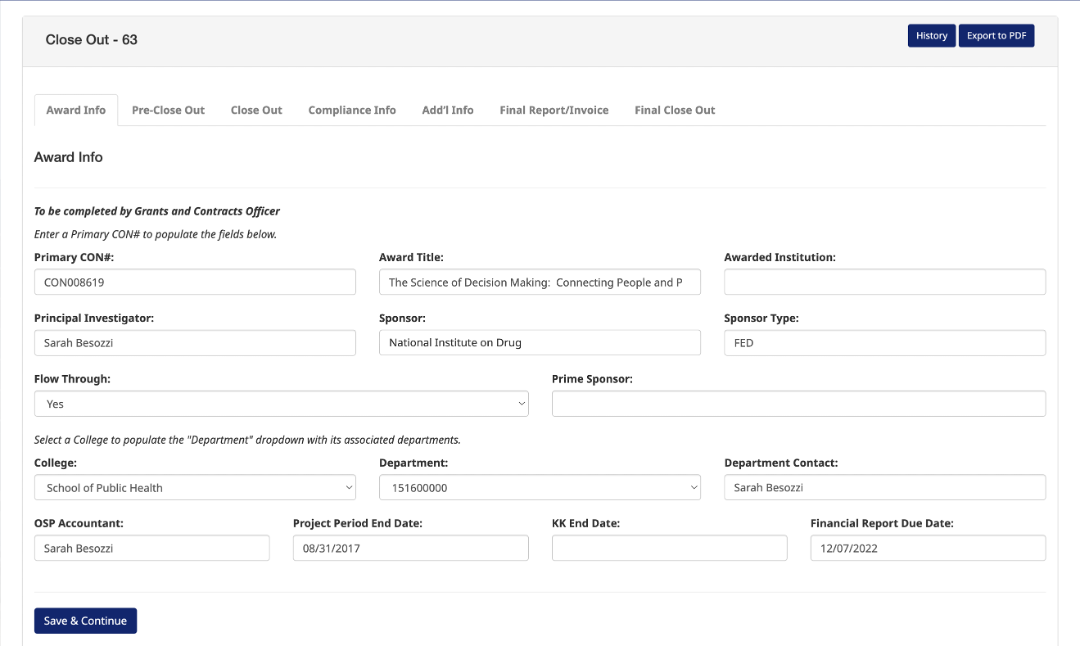Screen dimensions: 1080x646
Task: Click the History button
Action: [x=931, y=36]
